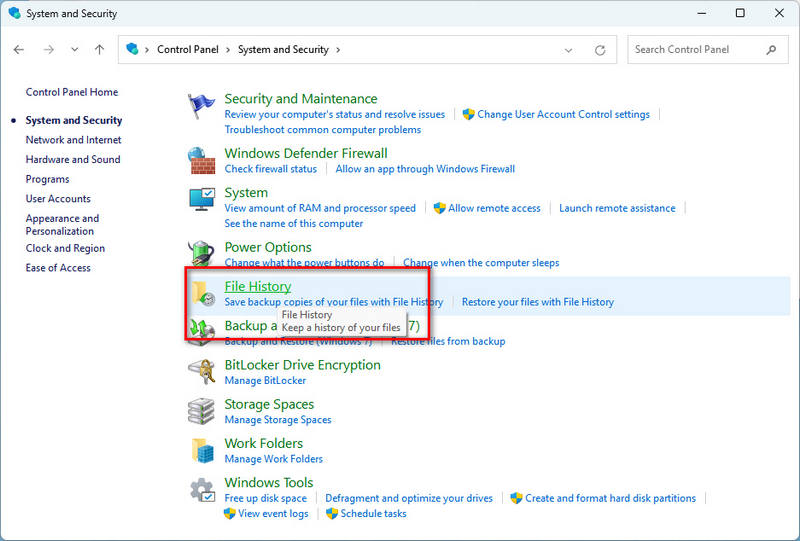Allow an app through Windows Firewall
Viewport: 800px width, 541px height.
(x=425, y=169)
